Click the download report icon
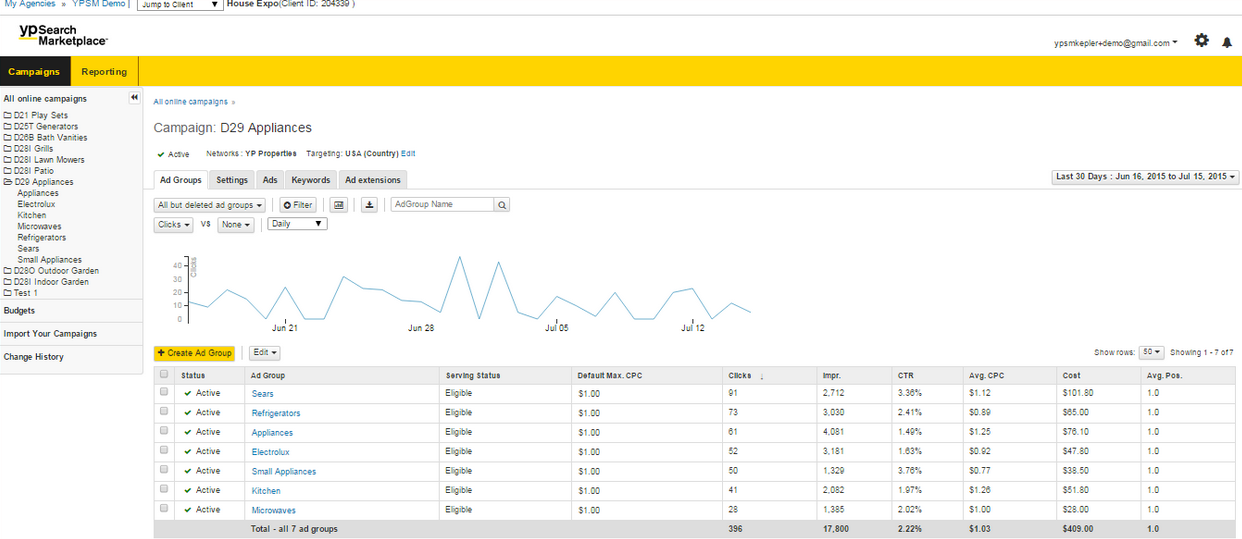Screen dimensions: 1242x539 point(369,205)
